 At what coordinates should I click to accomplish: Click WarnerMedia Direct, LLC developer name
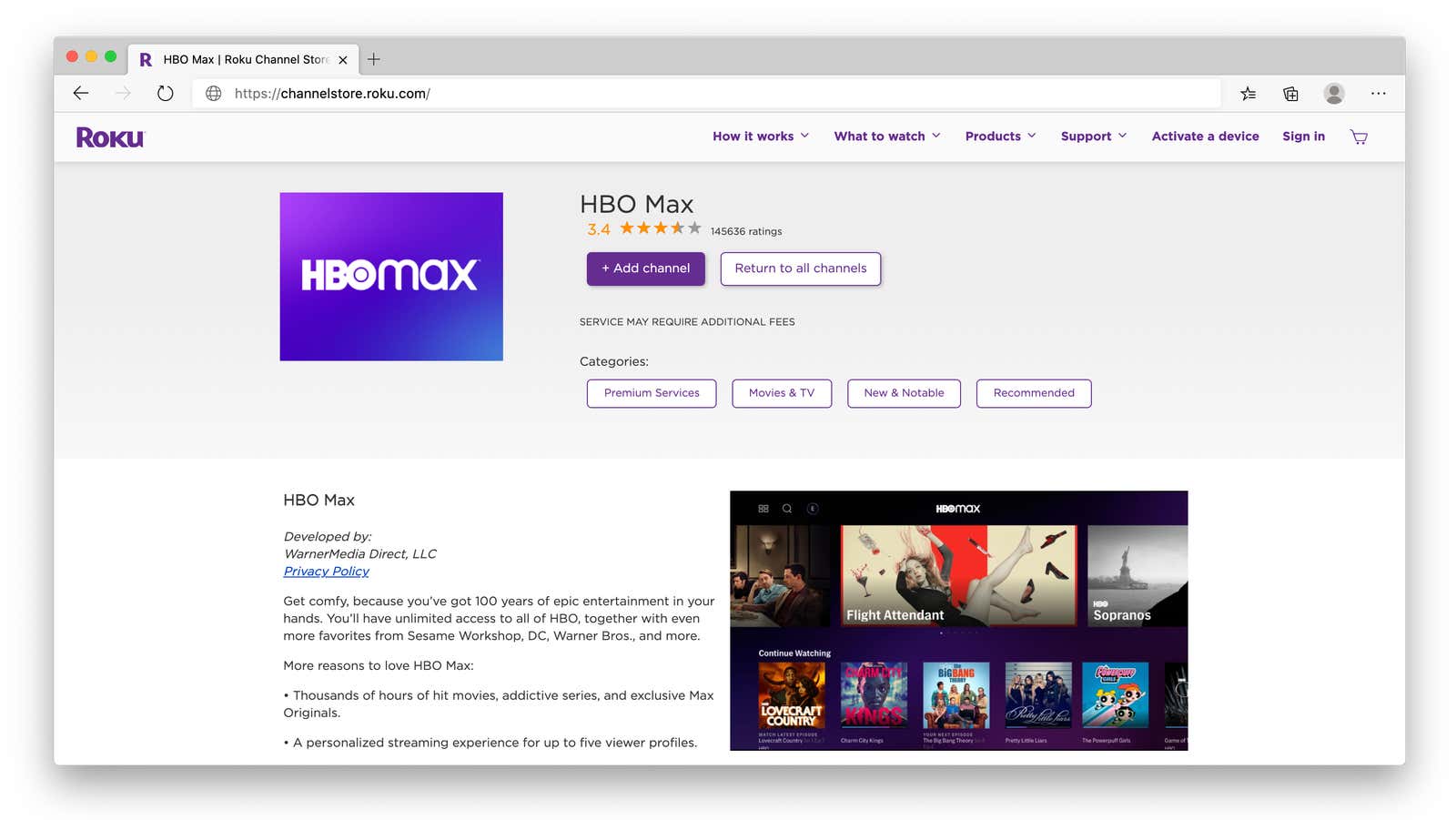360,553
